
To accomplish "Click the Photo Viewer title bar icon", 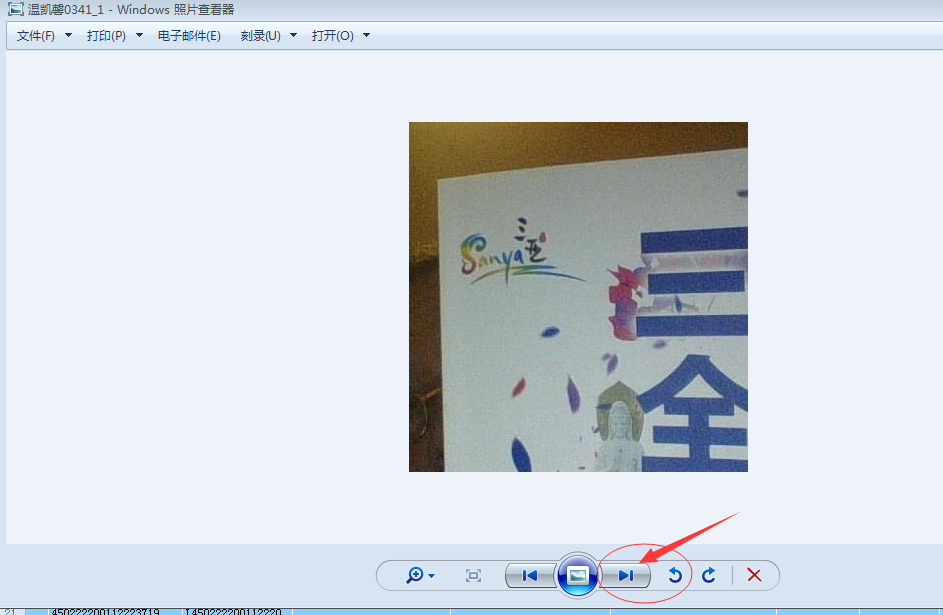I will click(x=16, y=9).
